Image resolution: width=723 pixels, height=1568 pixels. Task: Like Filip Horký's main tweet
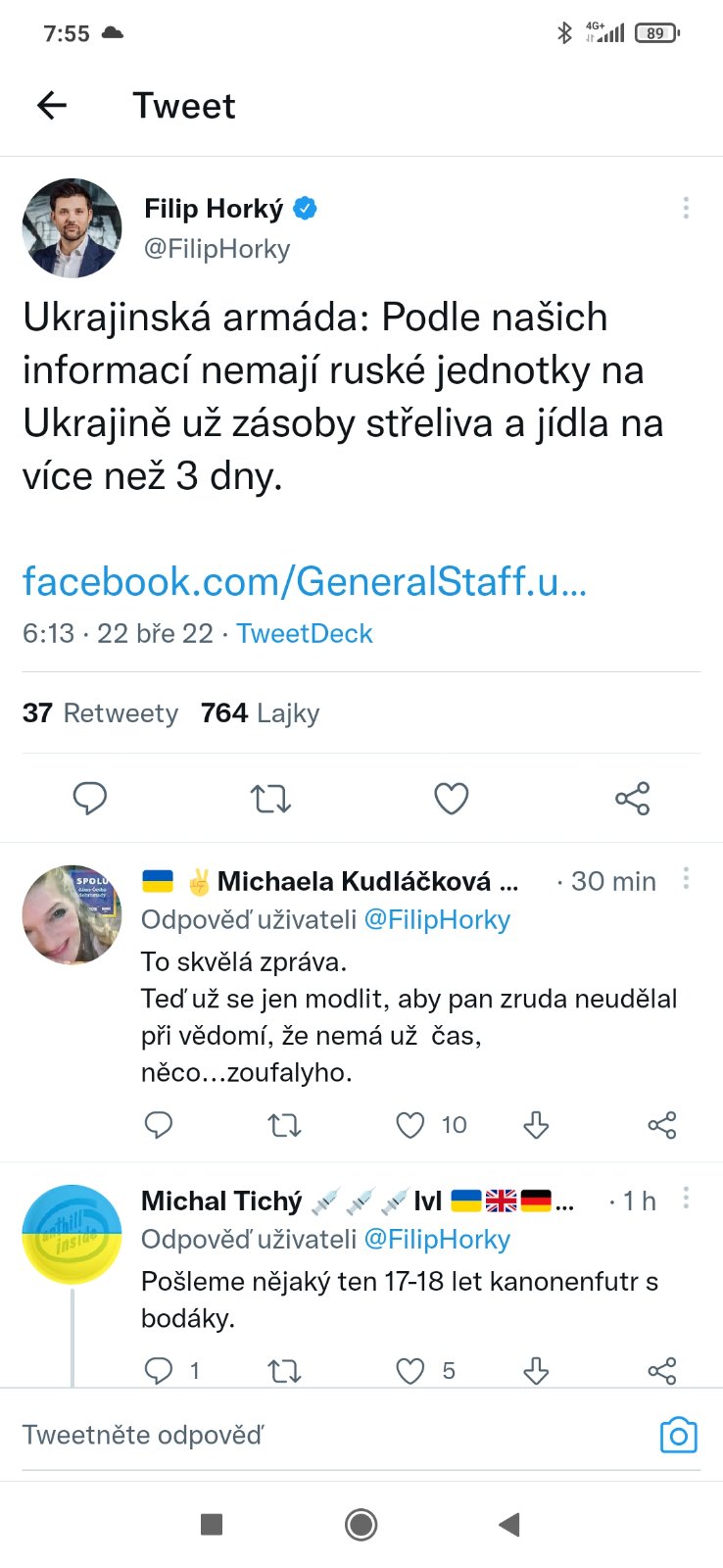click(451, 799)
